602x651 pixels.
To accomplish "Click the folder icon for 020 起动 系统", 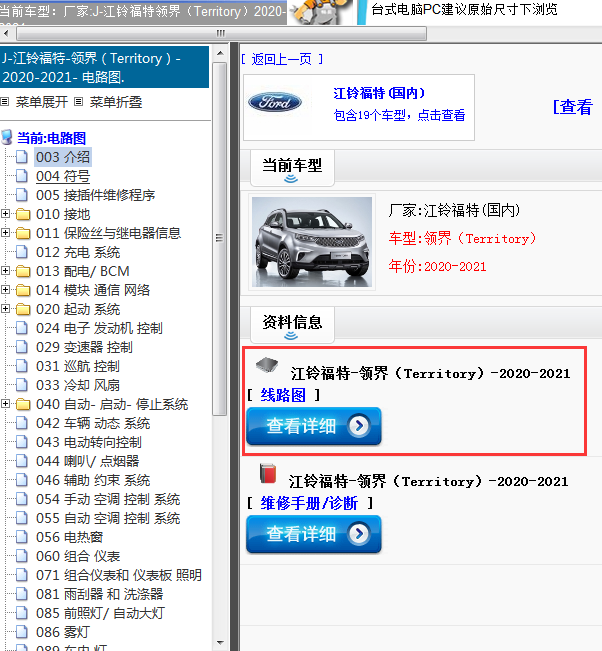I will (23, 309).
